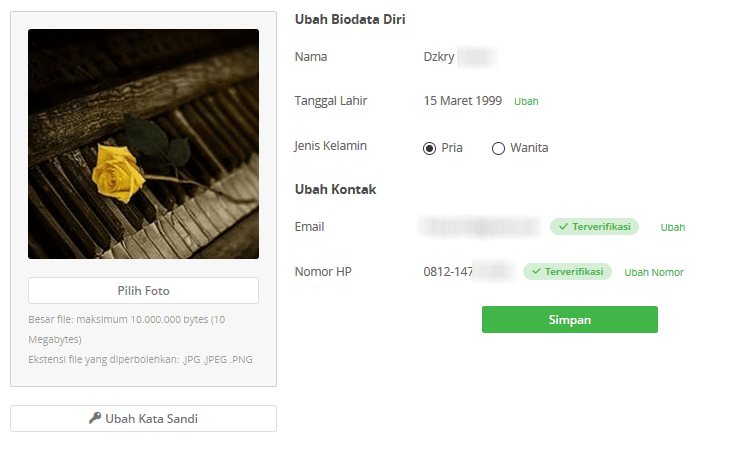Open the Ubah Kata Sandi button
Viewport: 752px width, 450px height.
tap(143, 418)
